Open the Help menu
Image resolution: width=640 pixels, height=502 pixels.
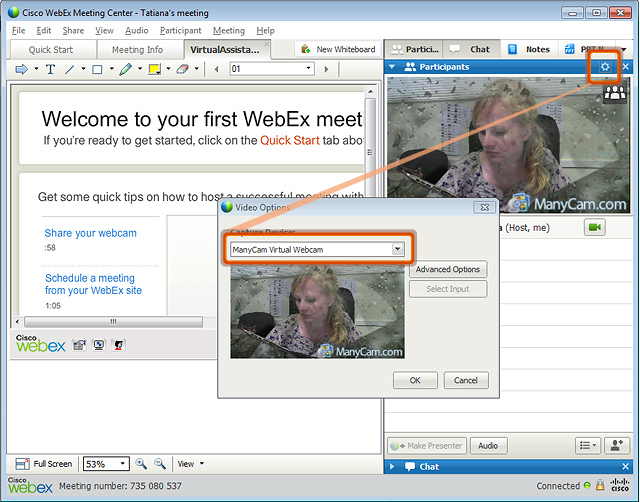pyautogui.click(x=265, y=31)
